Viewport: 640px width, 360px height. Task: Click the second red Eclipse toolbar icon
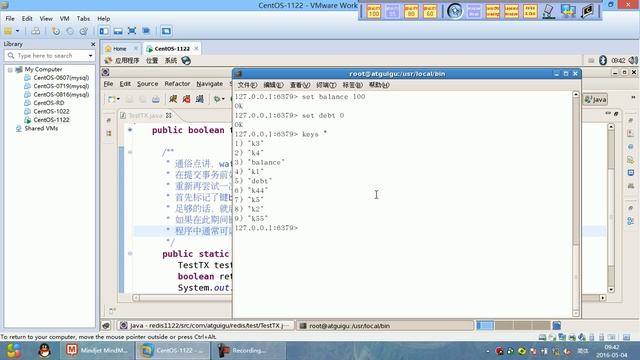pyautogui.click(x=186, y=99)
